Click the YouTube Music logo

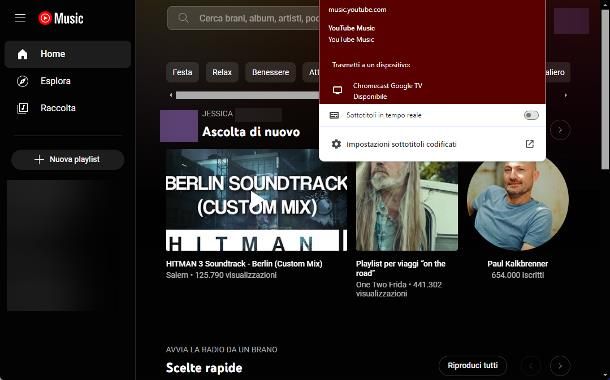click(x=61, y=18)
